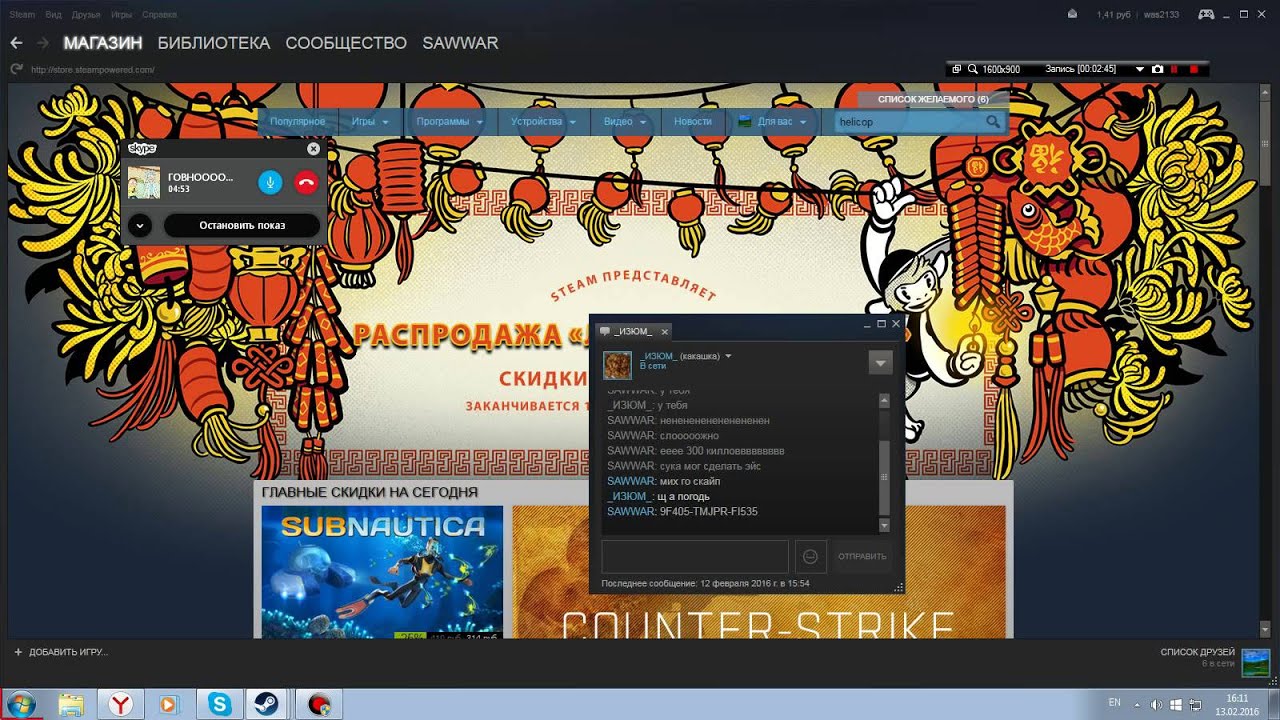Click the recorder zoom magnifier icon
This screenshot has width=1280, height=720.
(972, 69)
